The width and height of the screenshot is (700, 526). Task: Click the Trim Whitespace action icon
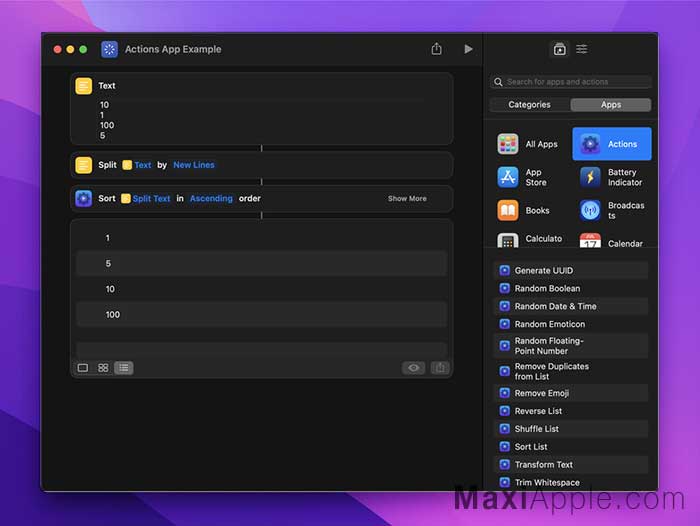[504, 482]
